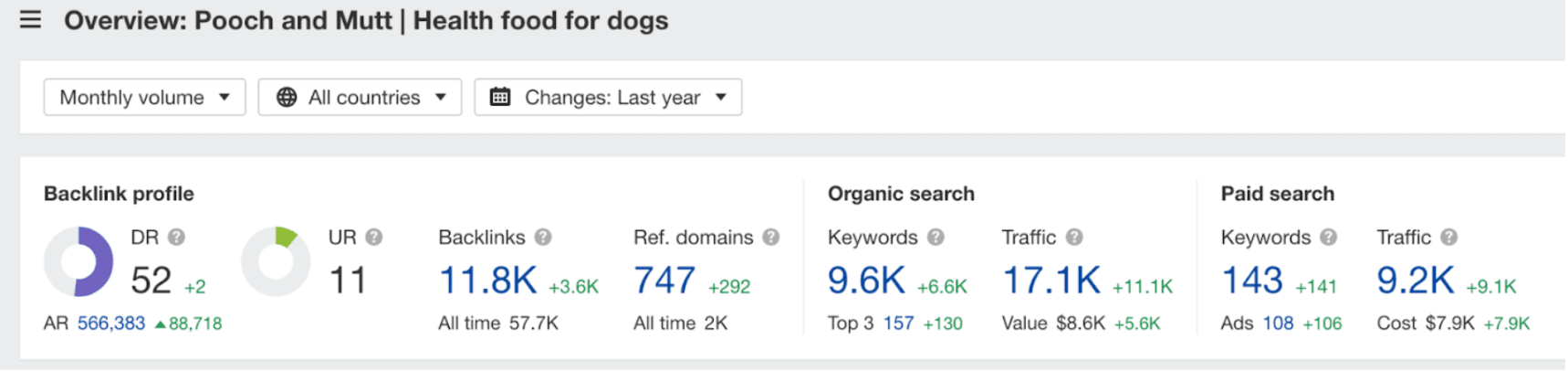
Task: Open the All countries dropdown
Action: pos(360,97)
